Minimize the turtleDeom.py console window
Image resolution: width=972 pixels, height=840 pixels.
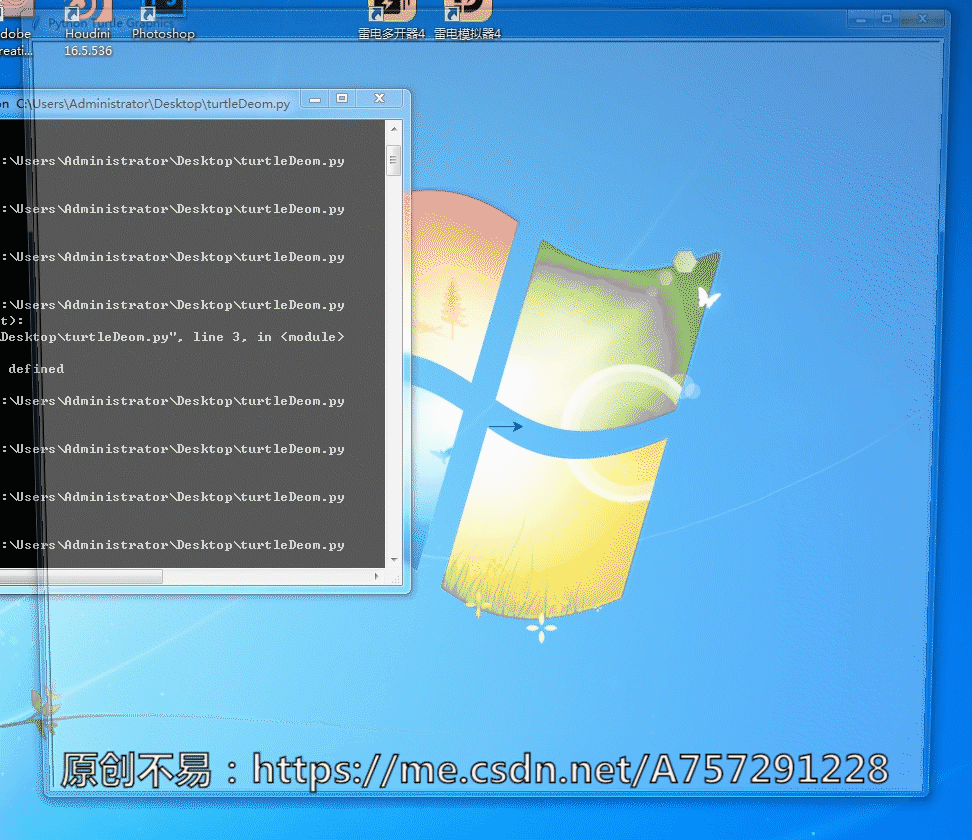315,99
